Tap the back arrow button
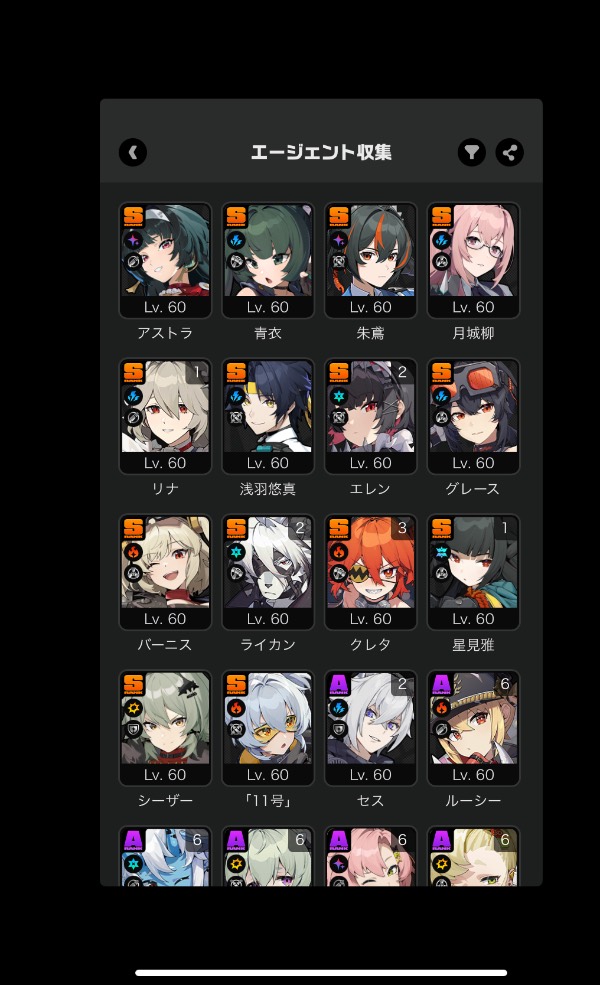 (133, 152)
